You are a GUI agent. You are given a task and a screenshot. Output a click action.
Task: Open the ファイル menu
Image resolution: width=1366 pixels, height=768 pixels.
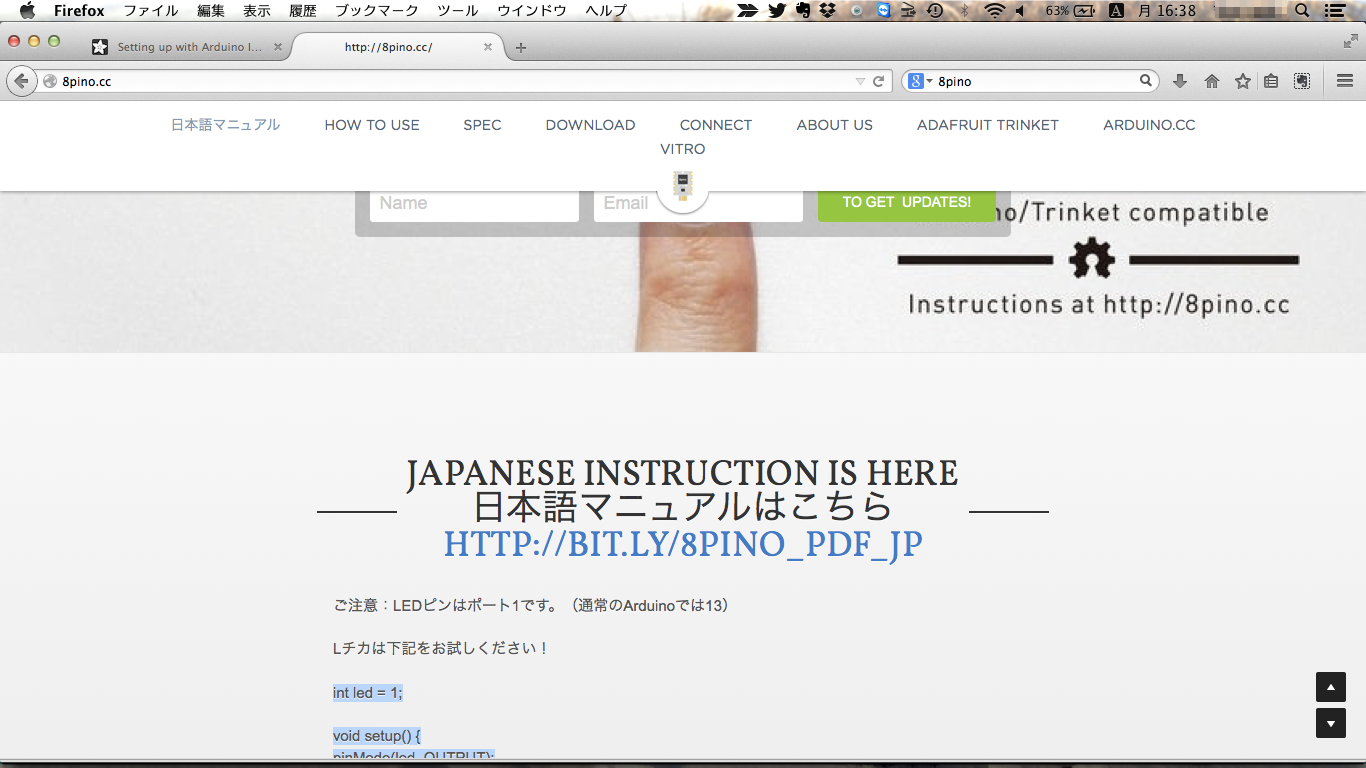click(x=150, y=11)
